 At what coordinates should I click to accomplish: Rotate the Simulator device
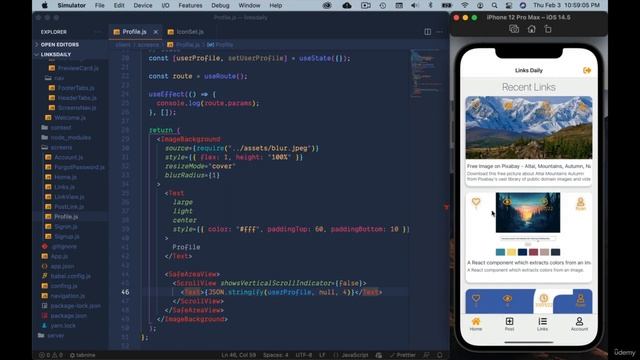click(x=548, y=29)
